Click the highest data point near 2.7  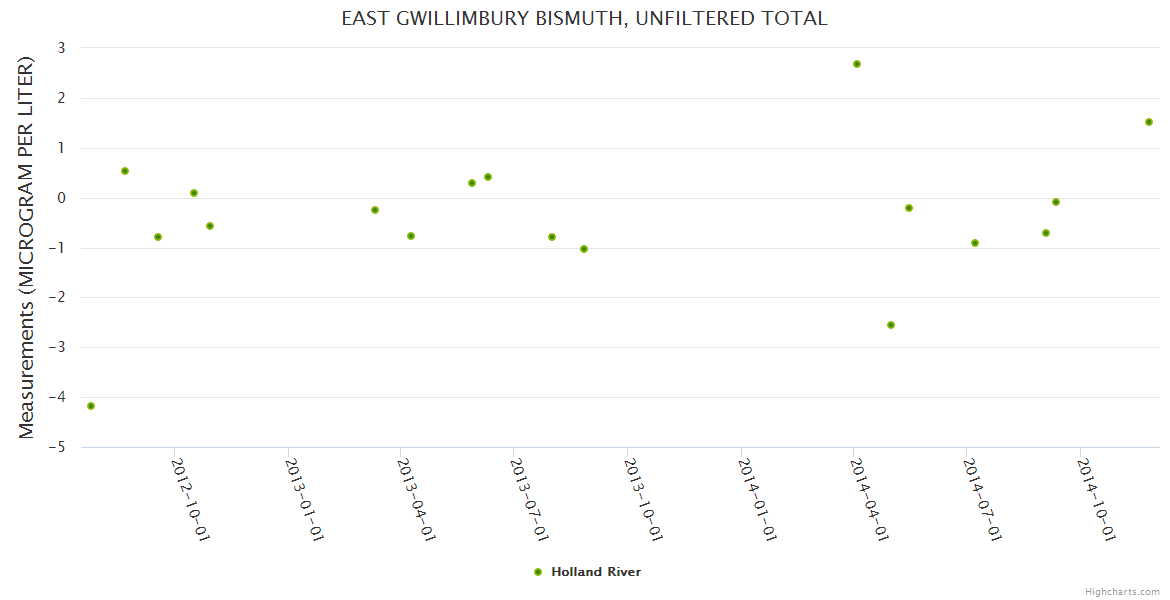pos(857,64)
